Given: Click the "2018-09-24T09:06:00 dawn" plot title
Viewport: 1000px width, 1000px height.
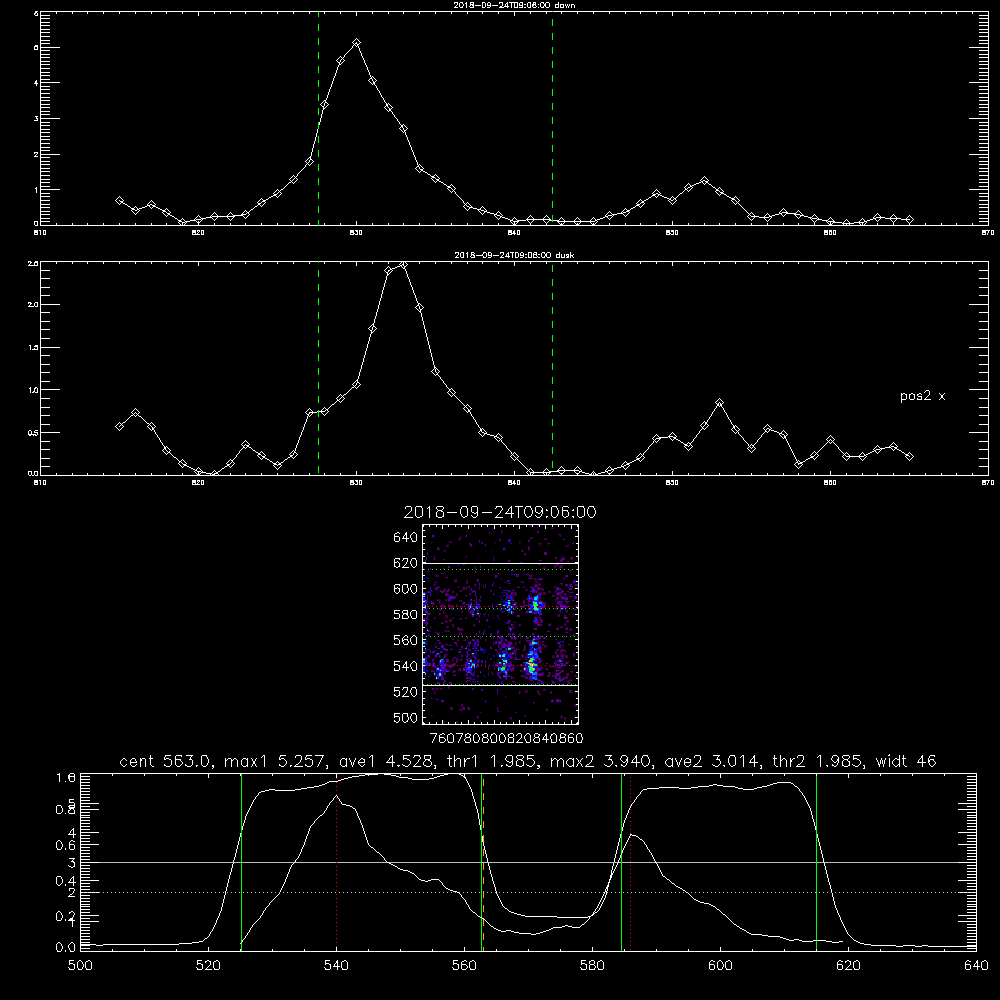Looking at the screenshot, I should (x=514, y=5).
